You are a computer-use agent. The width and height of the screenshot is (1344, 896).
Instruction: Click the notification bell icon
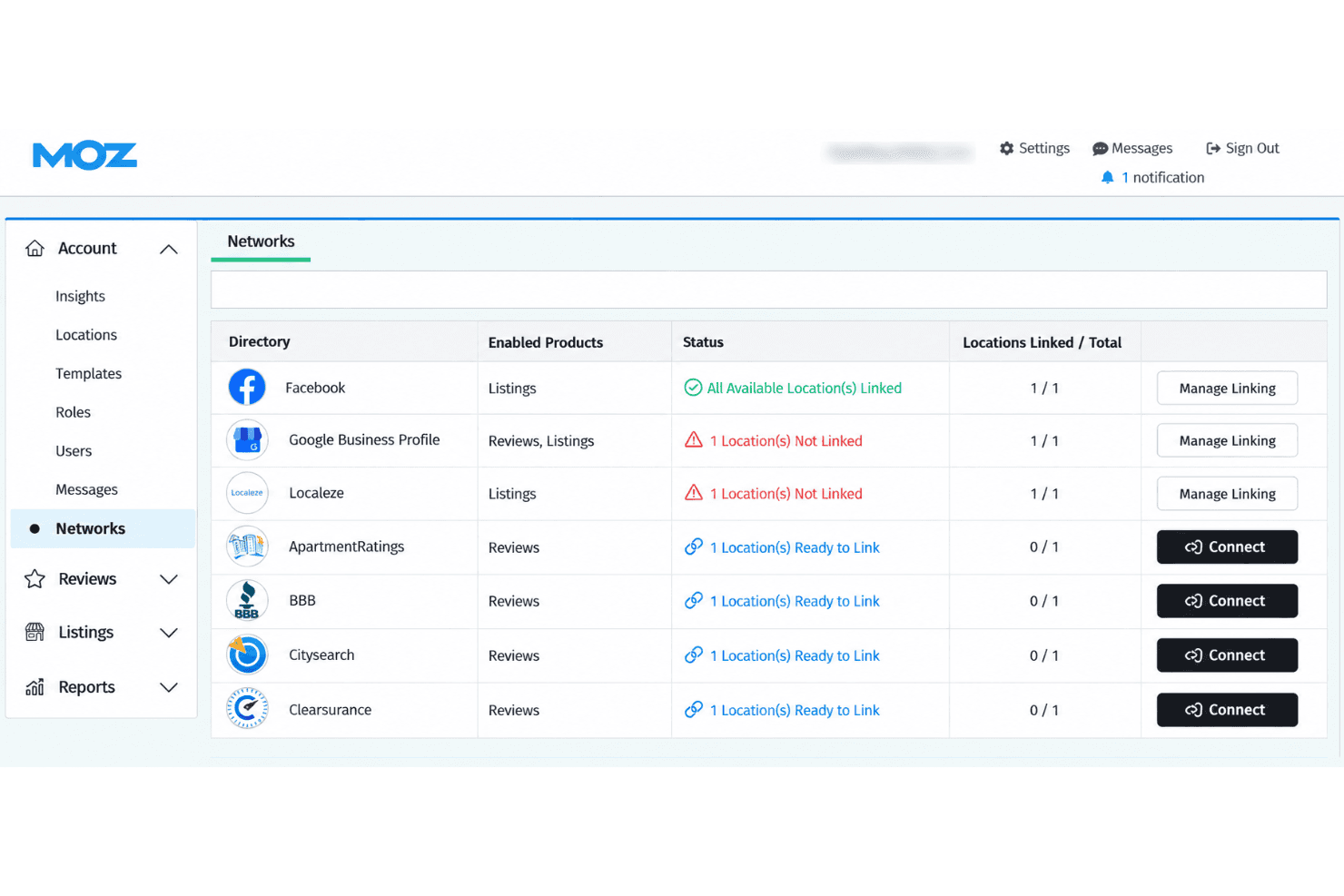coord(1107,177)
